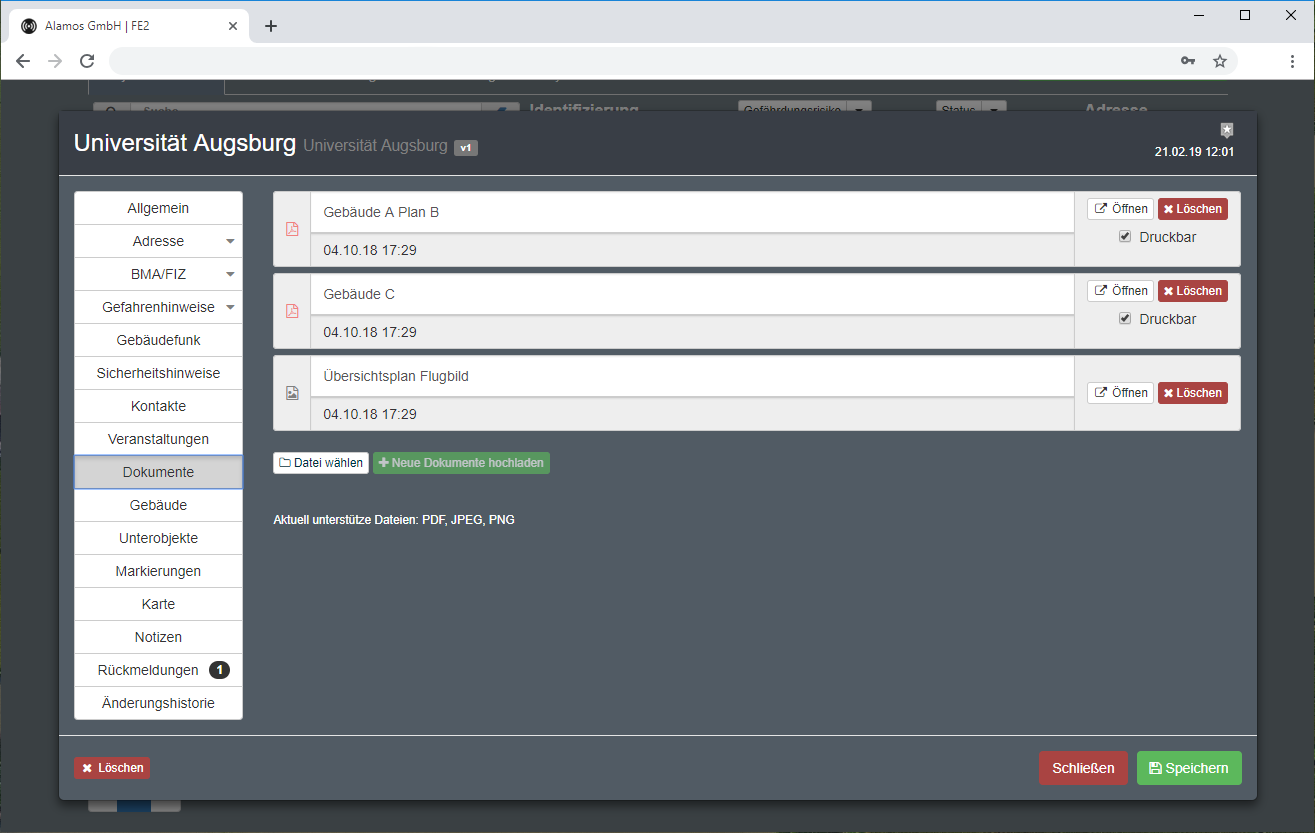Viewport: 1315px width, 833px height.
Task: Edit the Gebäude A Plan B name field
Action: pyautogui.click(x=692, y=212)
